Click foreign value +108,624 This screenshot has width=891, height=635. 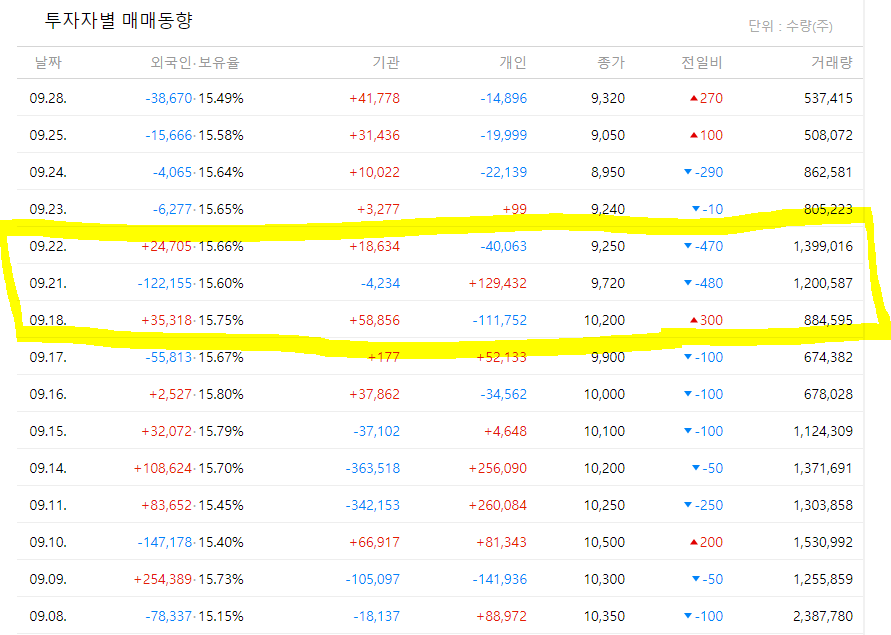(163, 468)
